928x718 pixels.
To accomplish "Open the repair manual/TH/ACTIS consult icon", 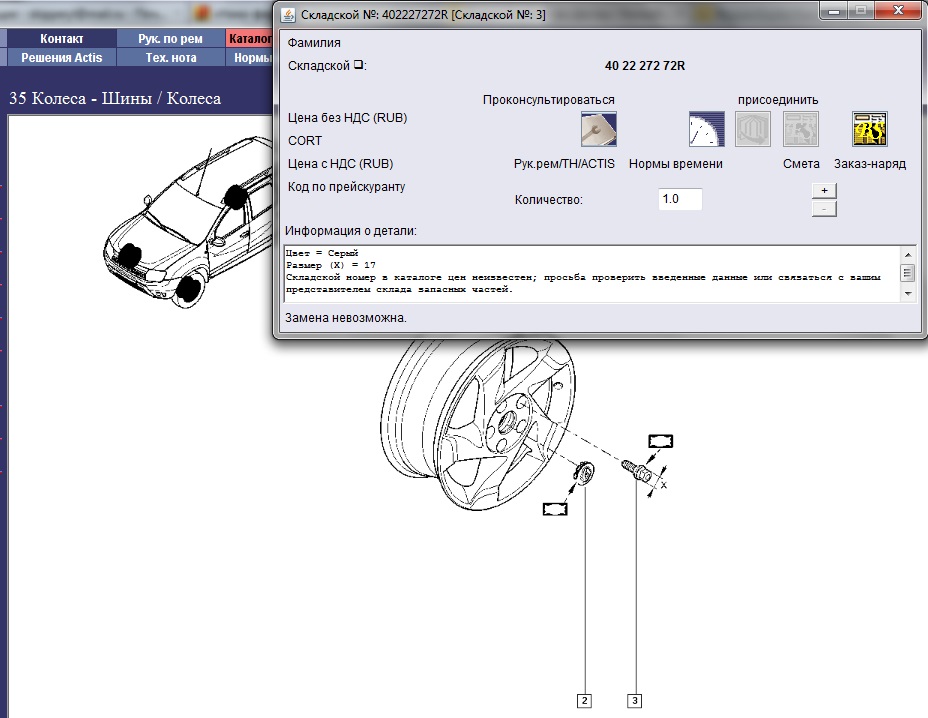I will click(598, 129).
